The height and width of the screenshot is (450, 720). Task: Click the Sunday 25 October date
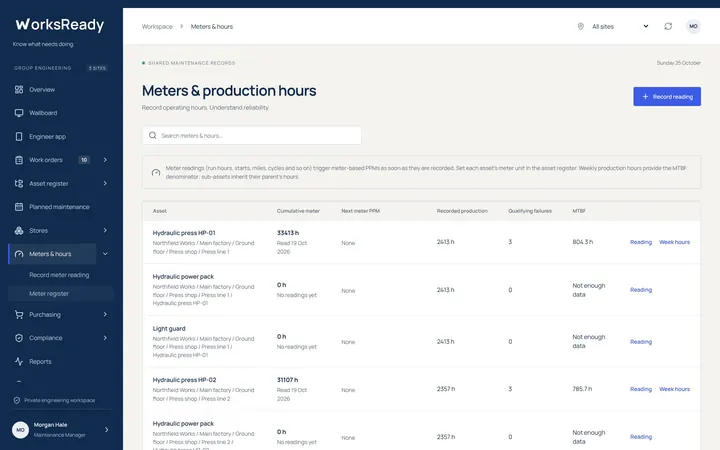679,63
